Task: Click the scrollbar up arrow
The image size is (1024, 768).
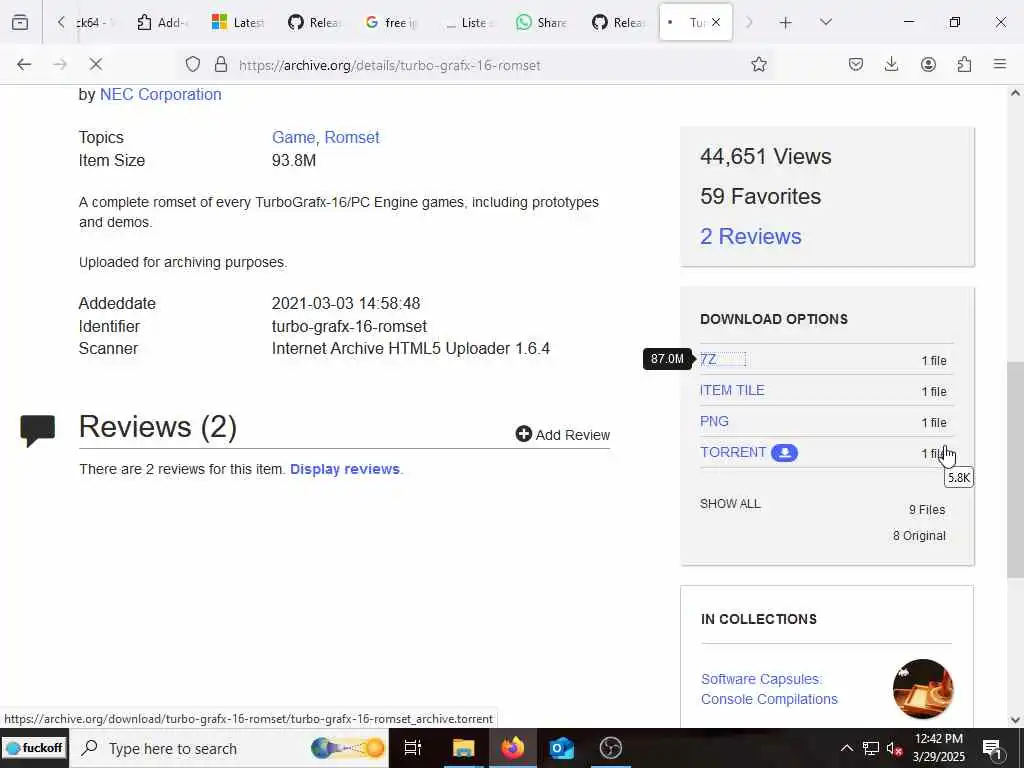Action: point(1015,93)
